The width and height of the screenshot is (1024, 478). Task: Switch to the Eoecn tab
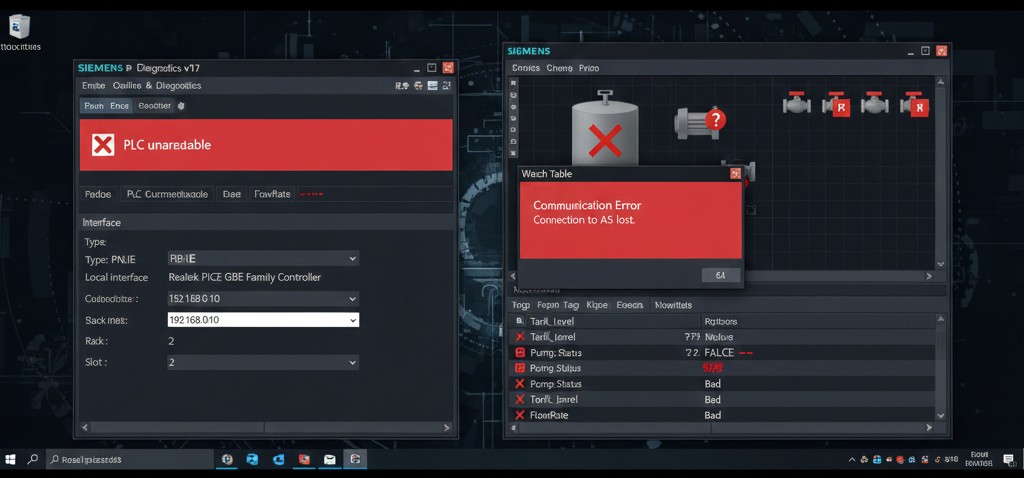pos(630,305)
